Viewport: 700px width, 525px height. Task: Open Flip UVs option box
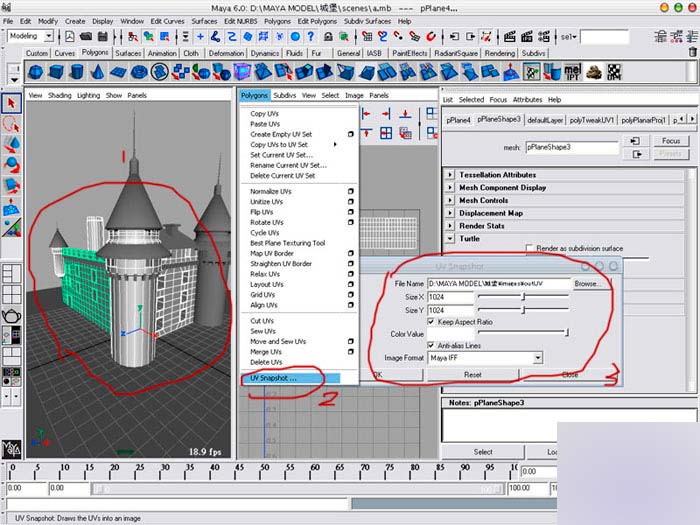pyautogui.click(x=350, y=212)
